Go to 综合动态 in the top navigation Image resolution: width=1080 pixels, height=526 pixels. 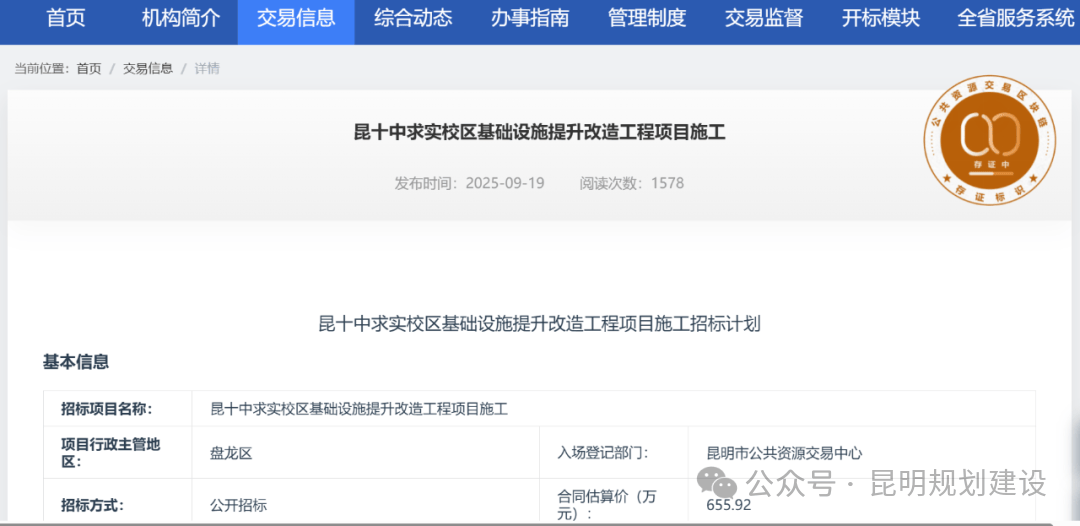pos(413,19)
